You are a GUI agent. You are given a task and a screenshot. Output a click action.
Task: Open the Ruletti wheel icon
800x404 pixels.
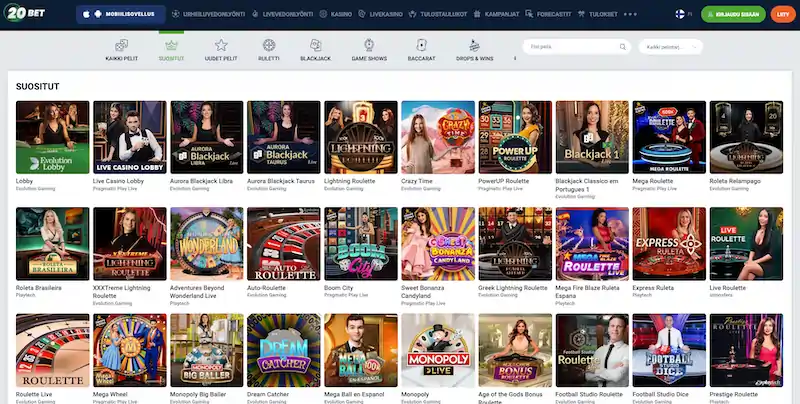(269, 45)
